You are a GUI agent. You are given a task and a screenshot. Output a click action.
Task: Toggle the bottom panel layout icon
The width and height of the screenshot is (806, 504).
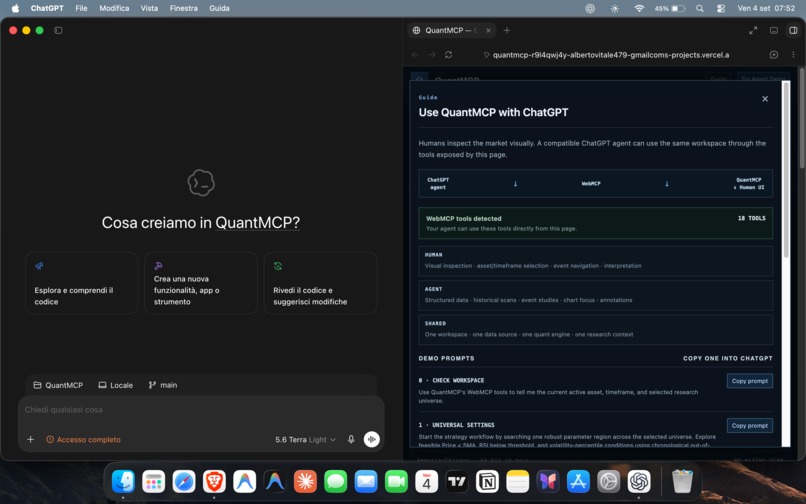[x=774, y=30]
